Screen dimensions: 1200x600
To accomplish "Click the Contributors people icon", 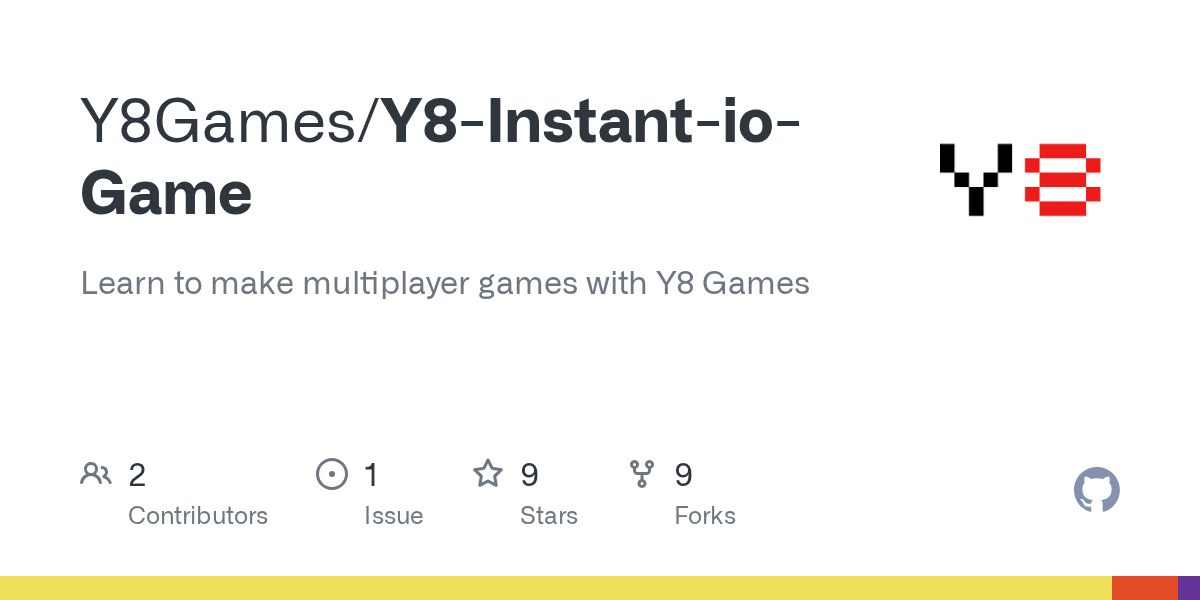I will 96,473.
